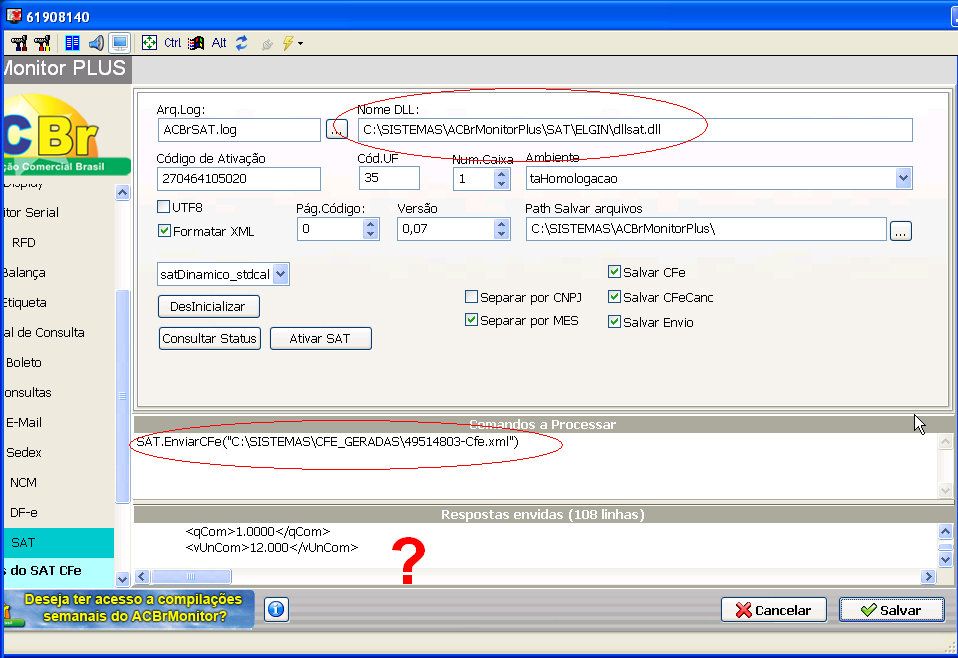The image size is (958, 658).
Task: Click the responses horizontal scrollbar thumb
Action: click(x=191, y=576)
